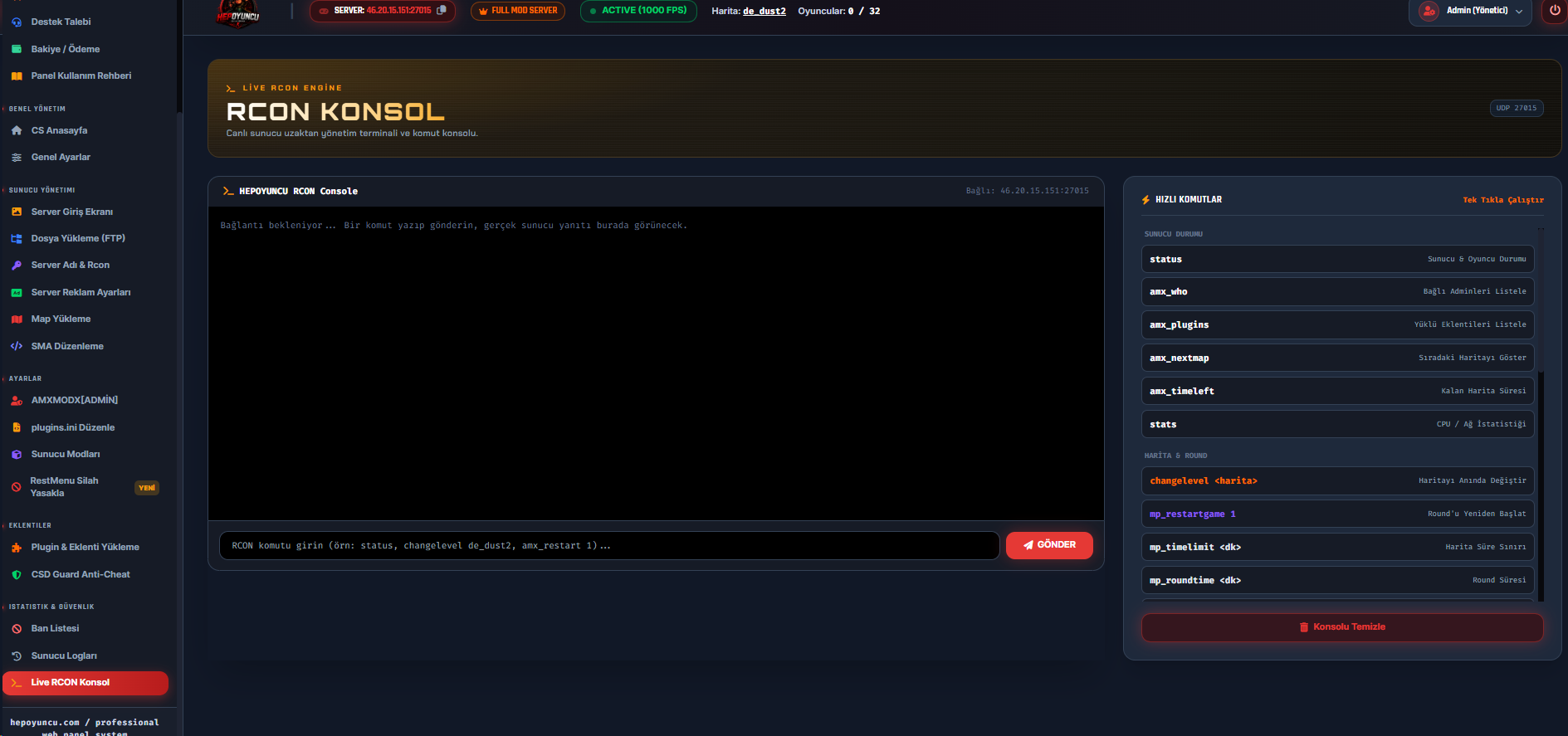Click the CS Anasayfa home icon
Viewport: 1568px width, 736px height.
click(x=17, y=130)
